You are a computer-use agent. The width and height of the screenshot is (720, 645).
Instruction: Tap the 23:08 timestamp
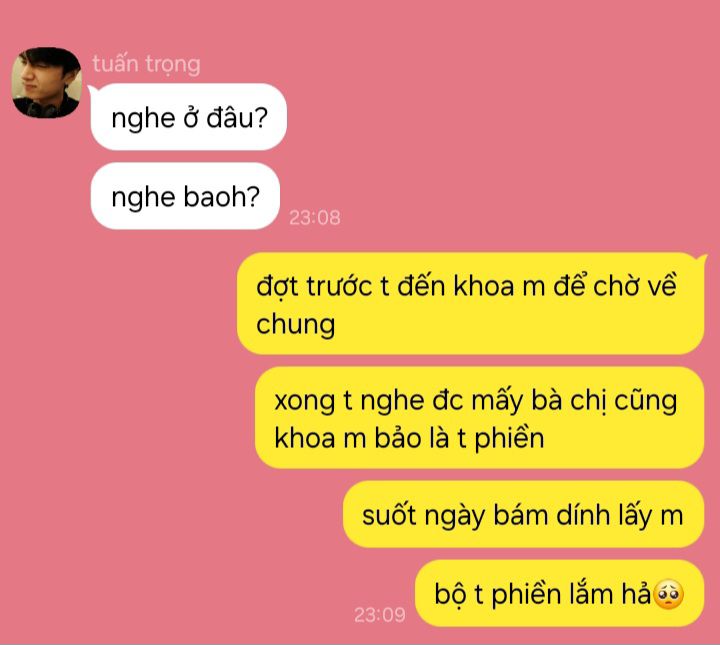tap(315, 218)
